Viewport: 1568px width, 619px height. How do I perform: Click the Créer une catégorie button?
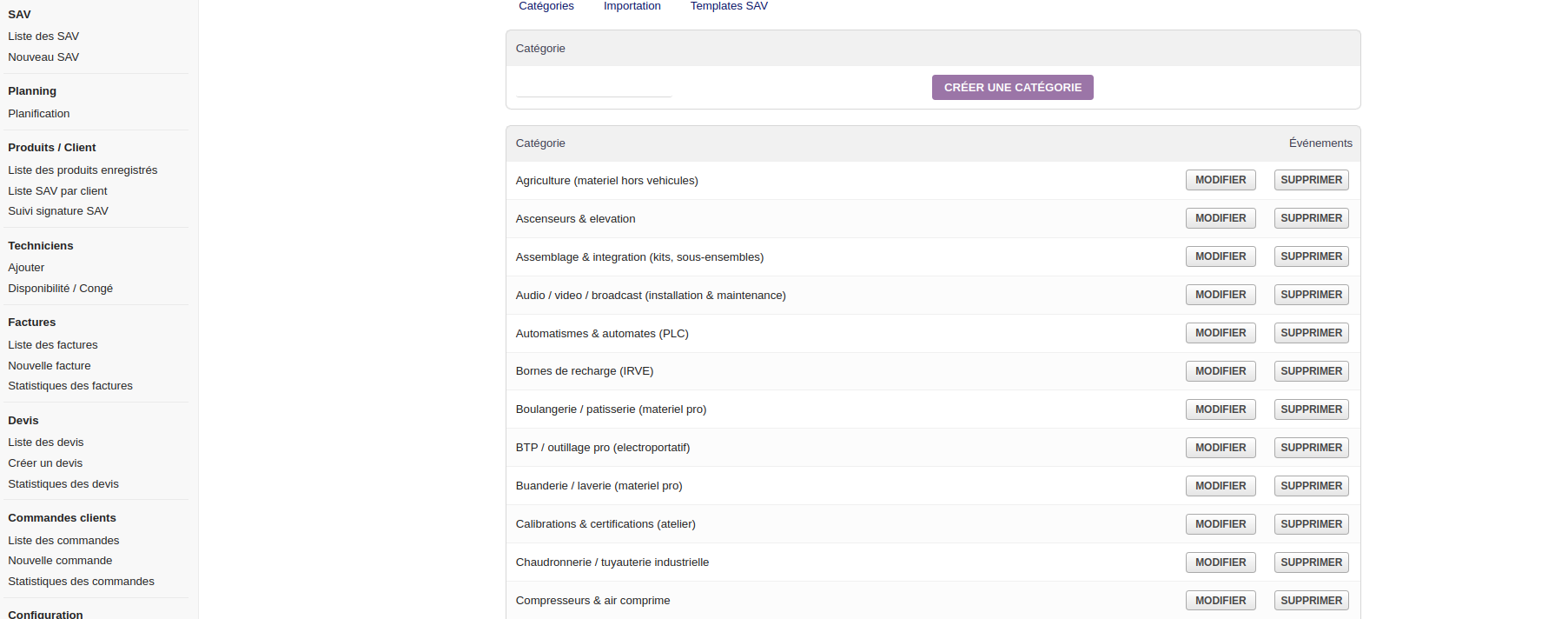(1012, 88)
